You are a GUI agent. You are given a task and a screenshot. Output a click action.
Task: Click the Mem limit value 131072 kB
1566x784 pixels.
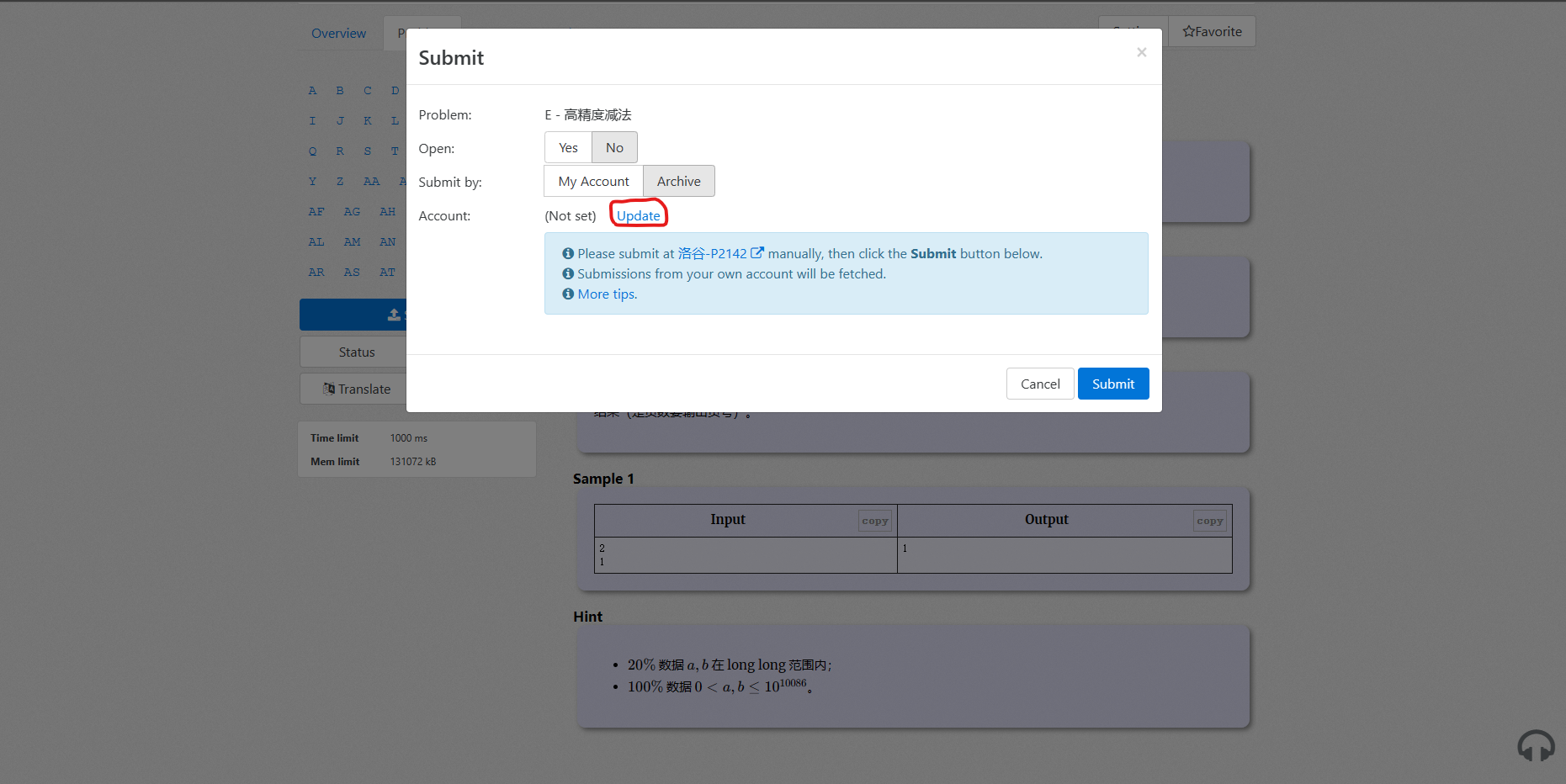click(x=413, y=462)
